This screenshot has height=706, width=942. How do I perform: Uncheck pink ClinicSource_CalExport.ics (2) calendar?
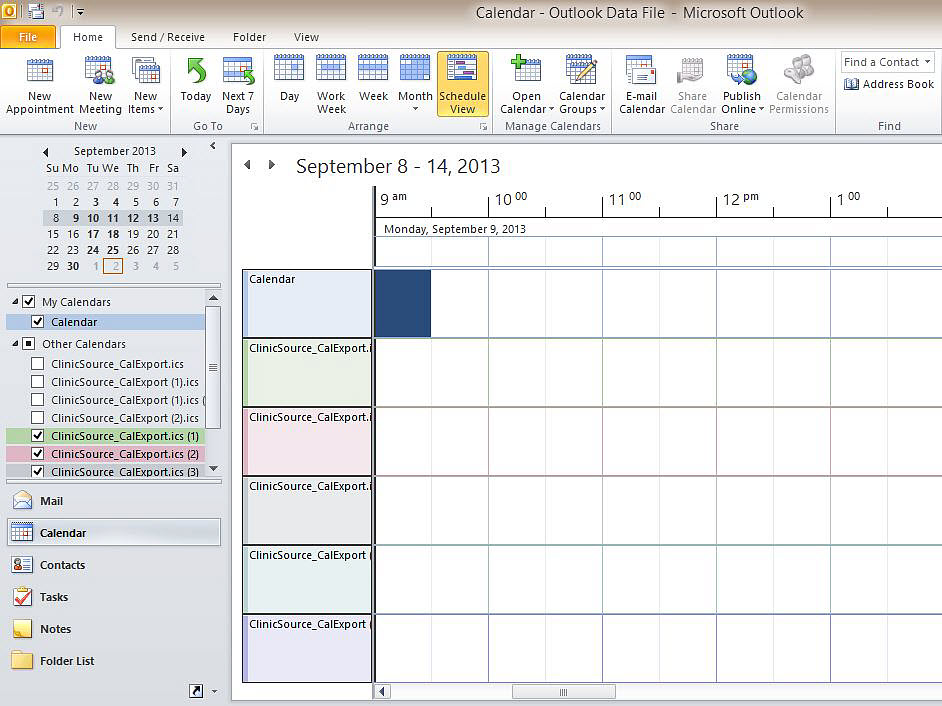(x=37, y=454)
